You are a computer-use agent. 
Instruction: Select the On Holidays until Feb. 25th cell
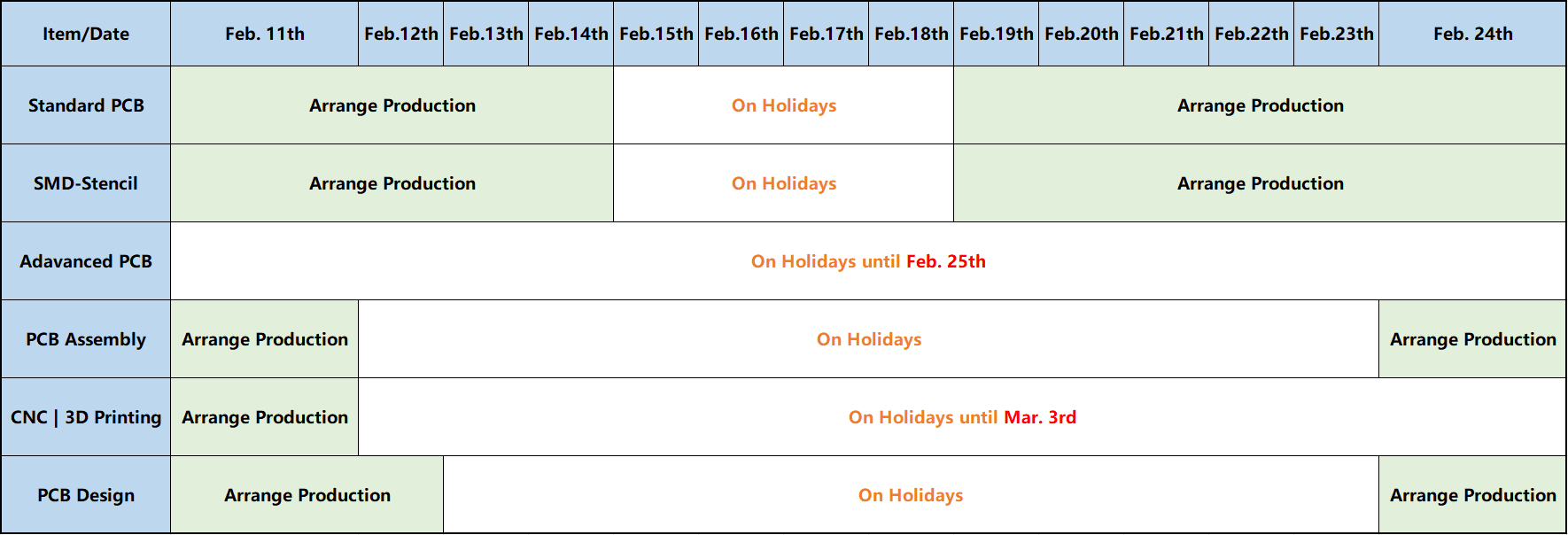[x=868, y=261]
